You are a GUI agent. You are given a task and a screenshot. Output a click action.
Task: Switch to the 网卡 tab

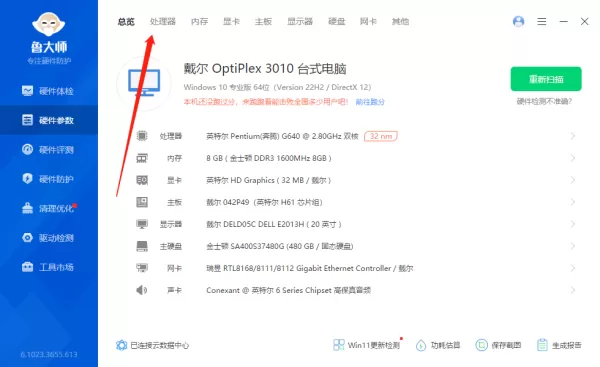pos(368,22)
